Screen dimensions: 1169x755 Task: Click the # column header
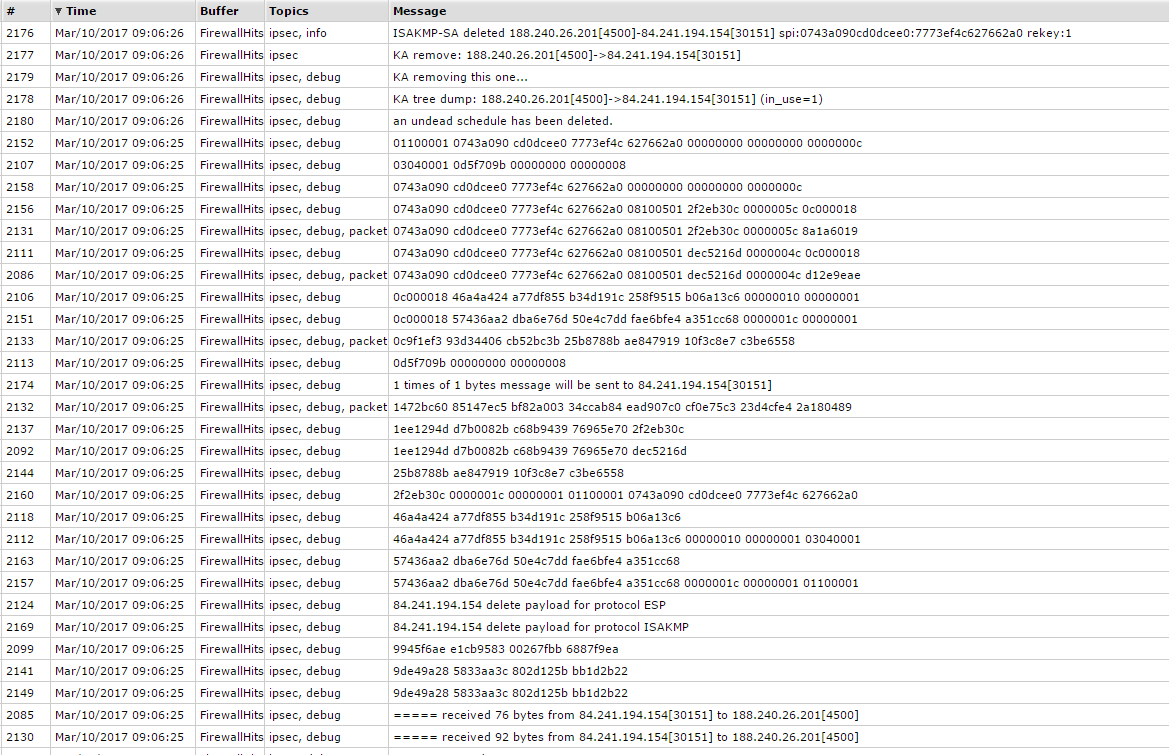(x=10, y=11)
